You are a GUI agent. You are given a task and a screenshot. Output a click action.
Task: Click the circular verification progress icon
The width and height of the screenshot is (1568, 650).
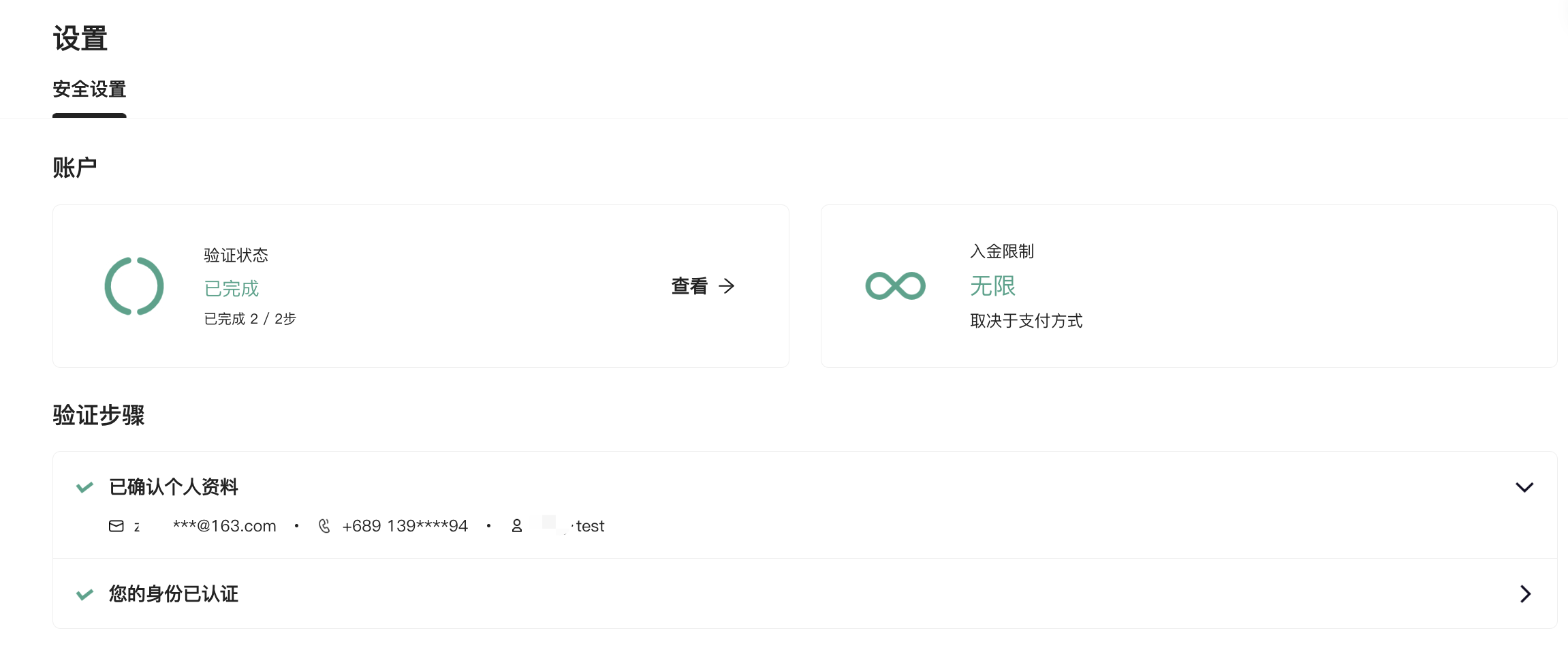(x=134, y=286)
